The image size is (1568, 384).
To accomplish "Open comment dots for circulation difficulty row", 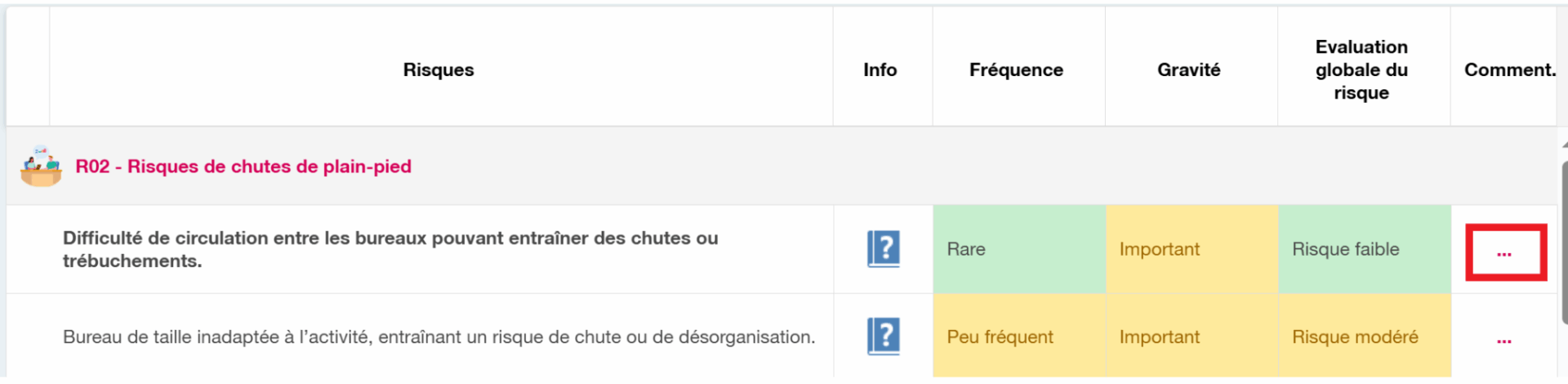I will tap(1504, 252).
